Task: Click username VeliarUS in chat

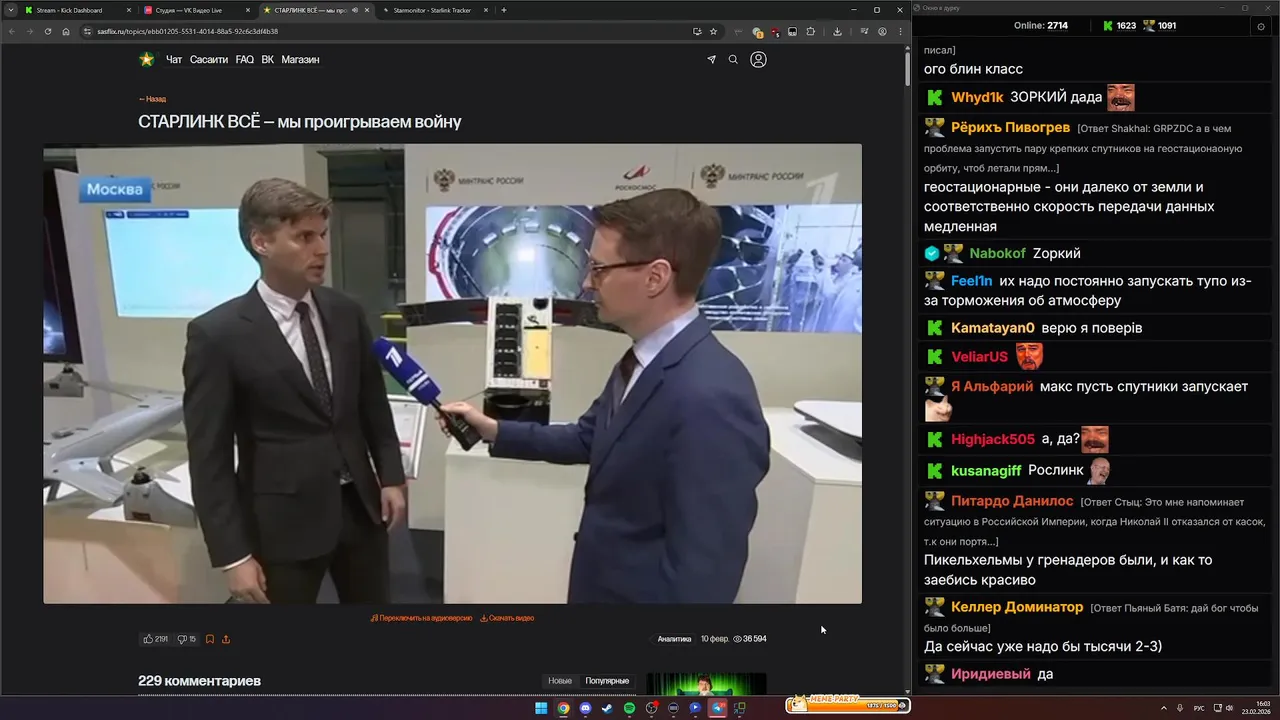Action: pos(979,357)
